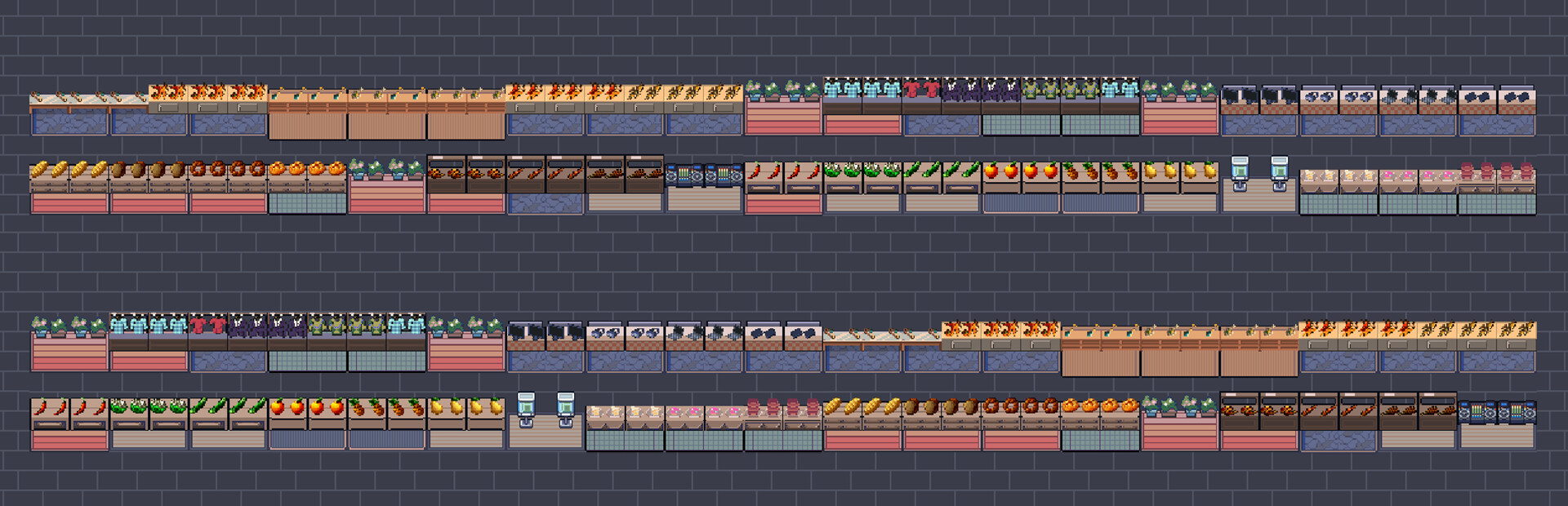
Task: Click the flower pots stand starting the third row
Action: coord(69,341)
